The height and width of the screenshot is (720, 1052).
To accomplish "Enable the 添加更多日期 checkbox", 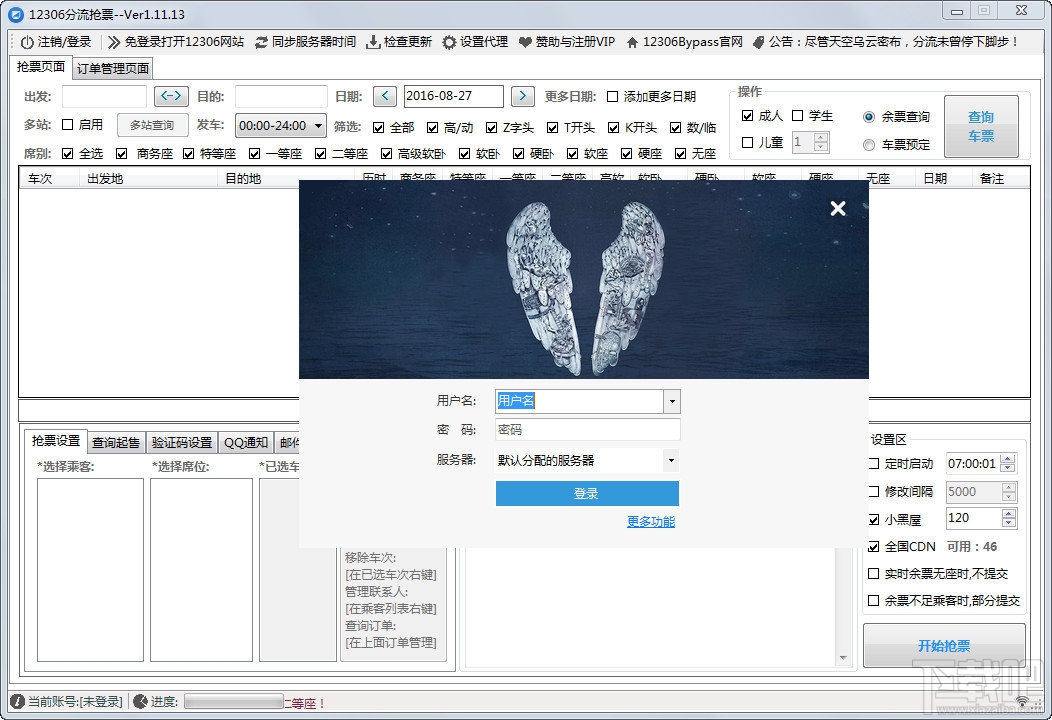I will click(614, 97).
